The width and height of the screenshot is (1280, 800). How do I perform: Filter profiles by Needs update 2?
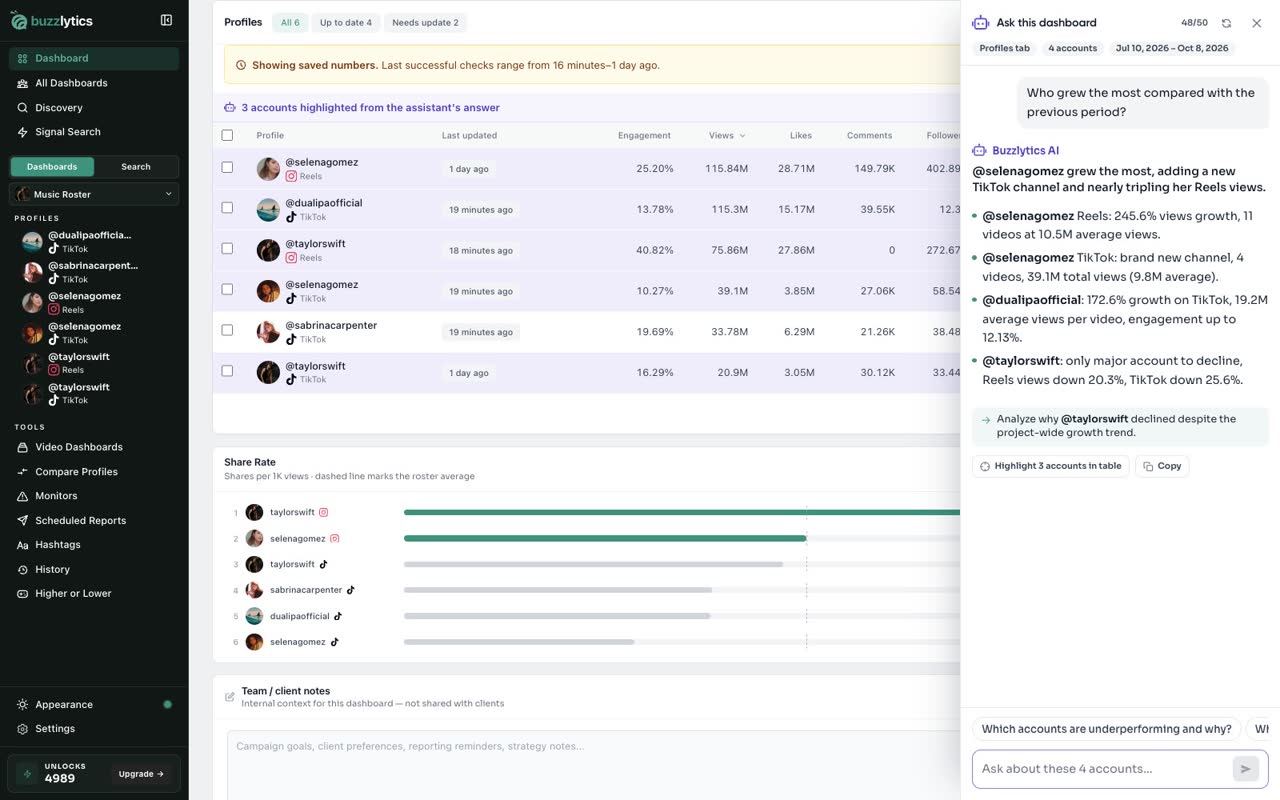click(425, 23)
